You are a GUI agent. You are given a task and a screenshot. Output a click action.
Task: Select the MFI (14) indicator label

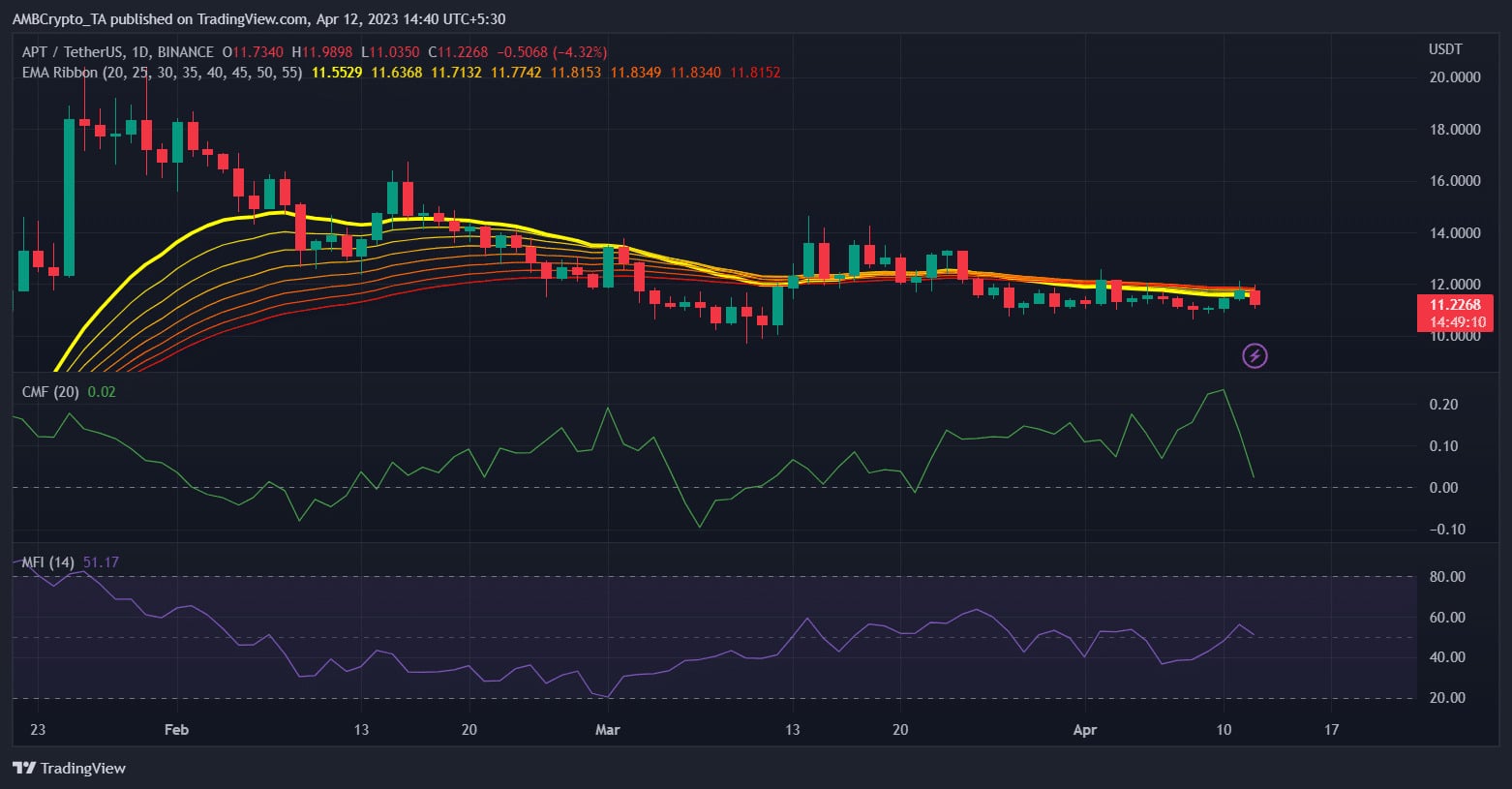click(x=48, y=562)
